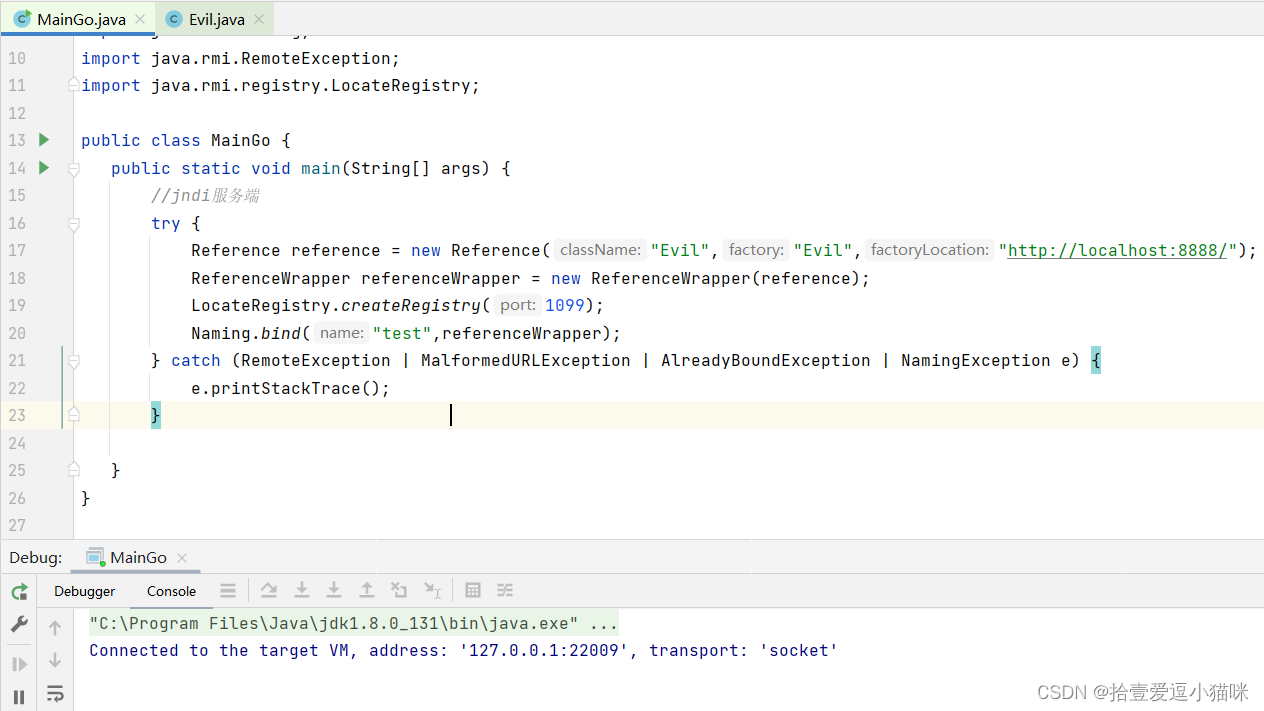The width and height of the screenshot is (1264, 711).
Task: Click Run to Cursor icon
Action: (432, 591)
